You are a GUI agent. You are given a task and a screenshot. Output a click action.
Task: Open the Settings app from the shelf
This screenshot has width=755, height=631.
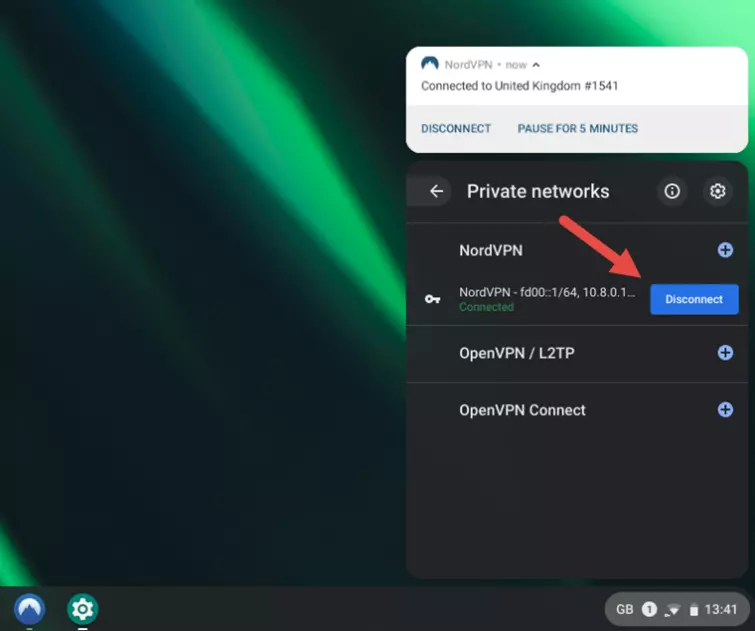click(x=82, y=609)
